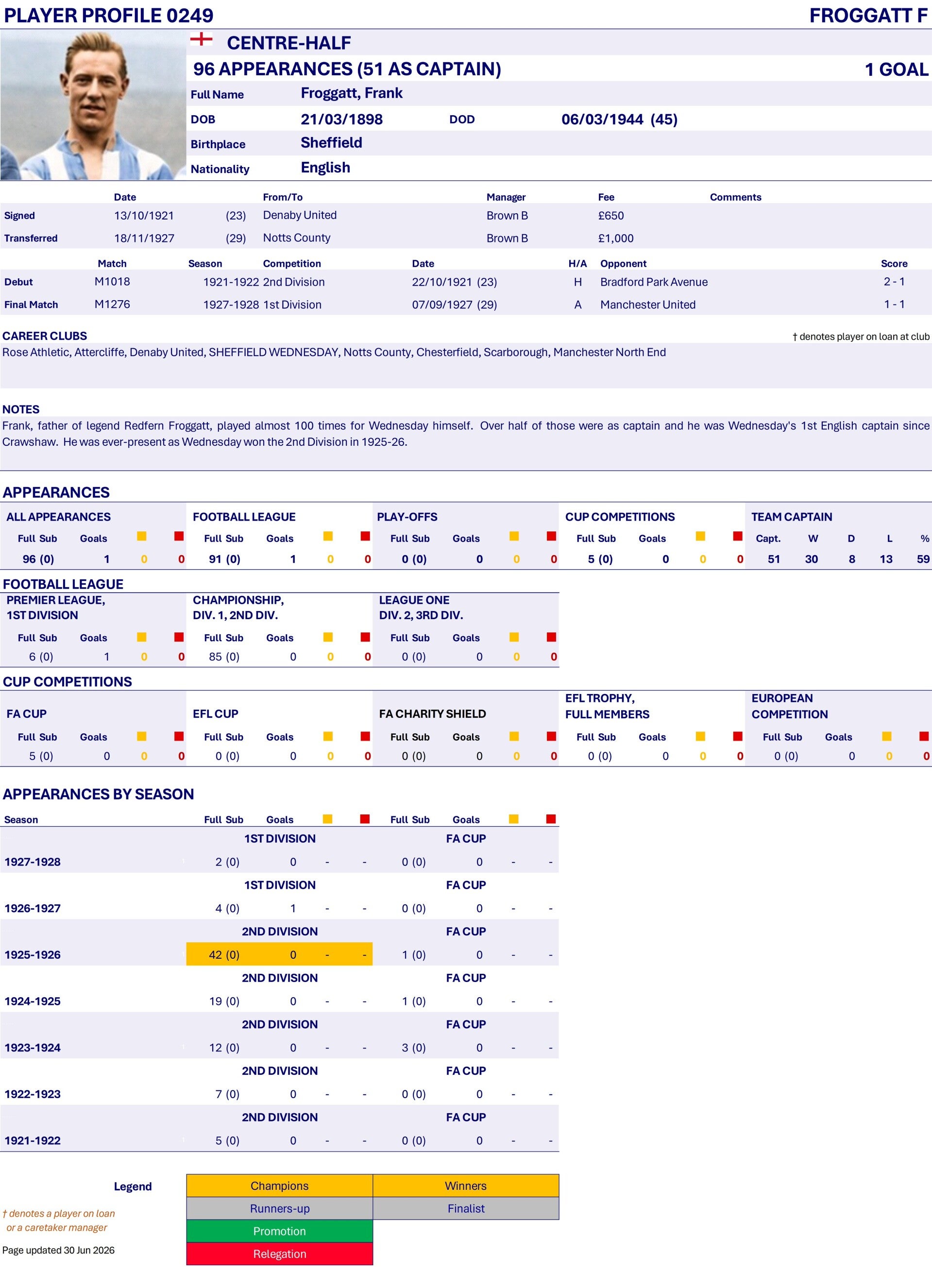Click the England flag icon beside Centre-Half

201,39
